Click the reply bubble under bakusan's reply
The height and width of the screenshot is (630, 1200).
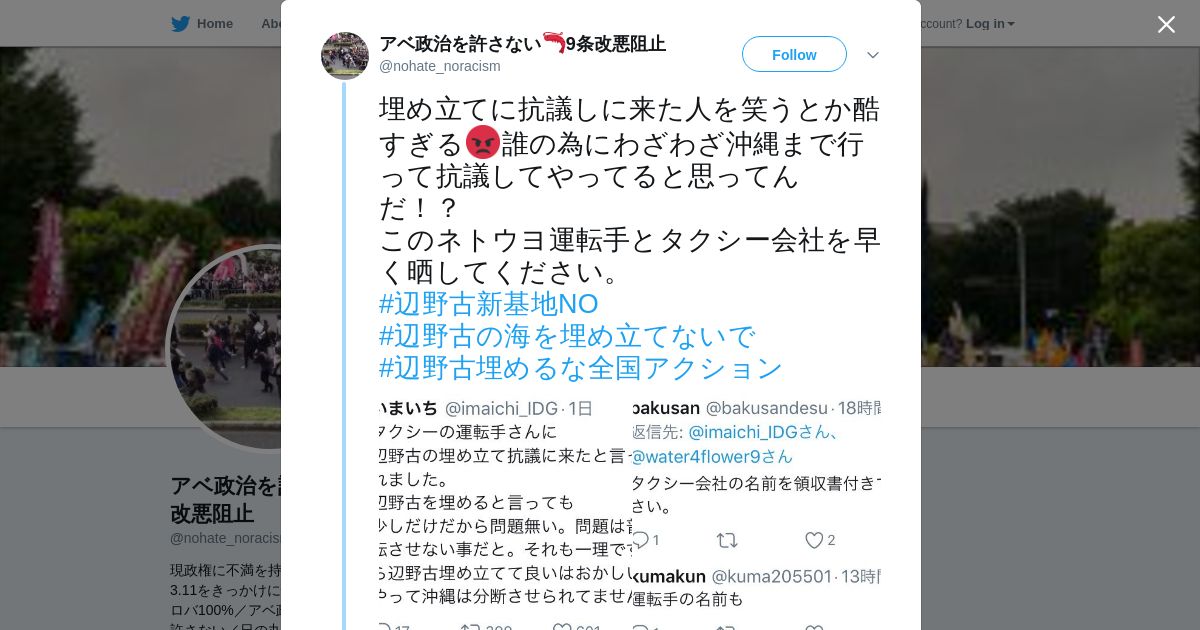(x=640, y=540)
